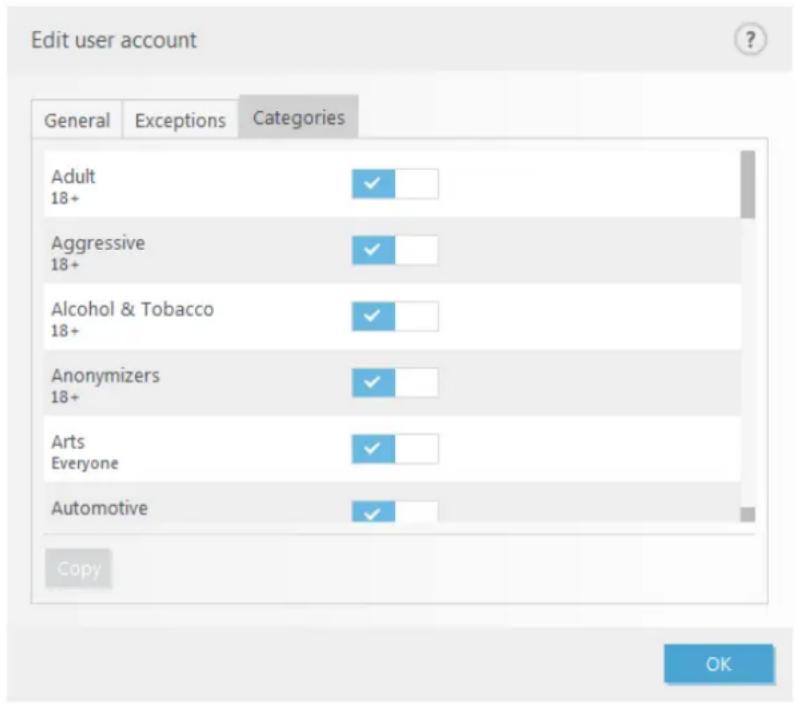
Task: Select the Arts category label
Action: click(x=68, y=442)
